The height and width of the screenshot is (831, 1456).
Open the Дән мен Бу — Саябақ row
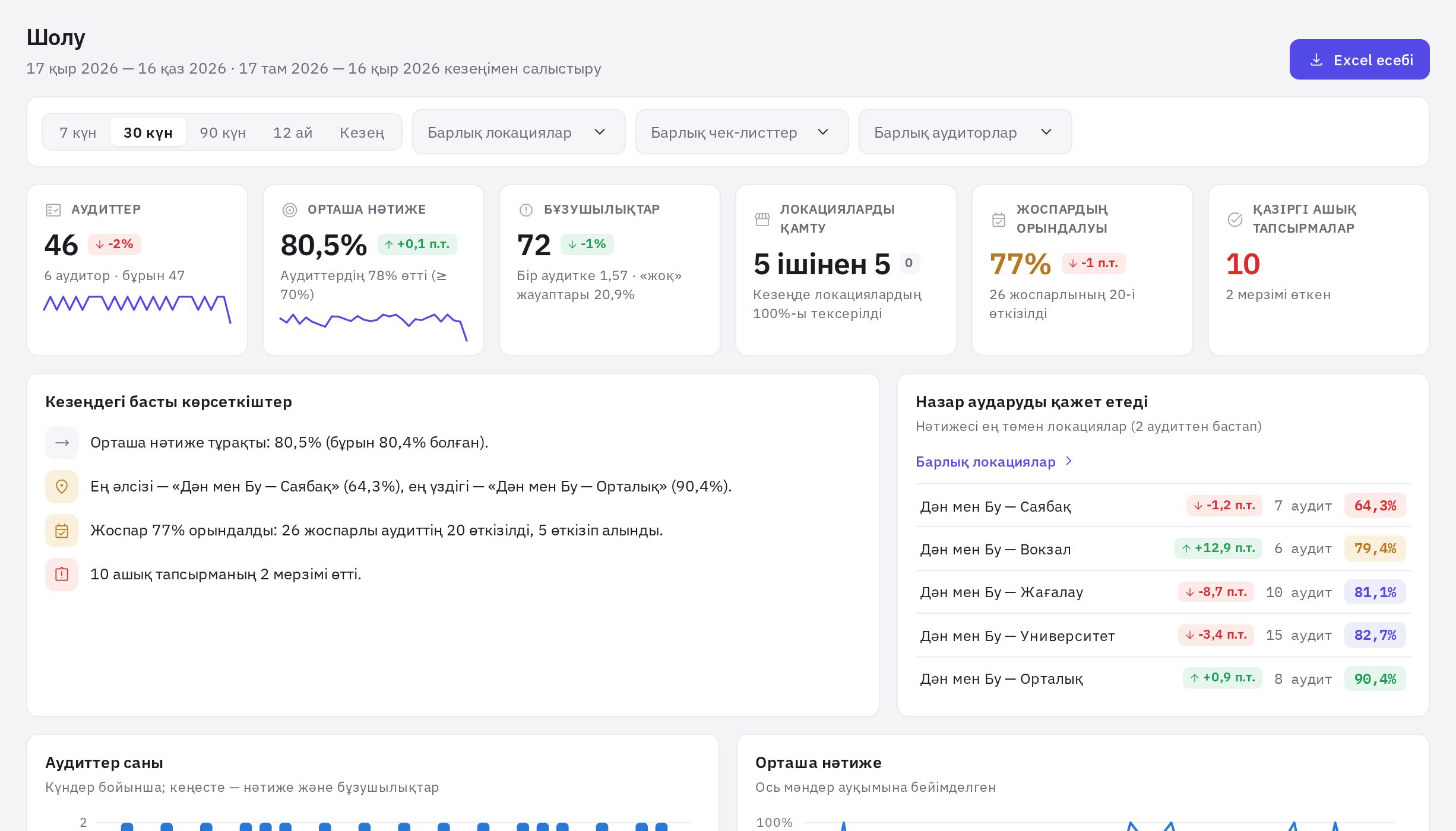[1163, 506]
